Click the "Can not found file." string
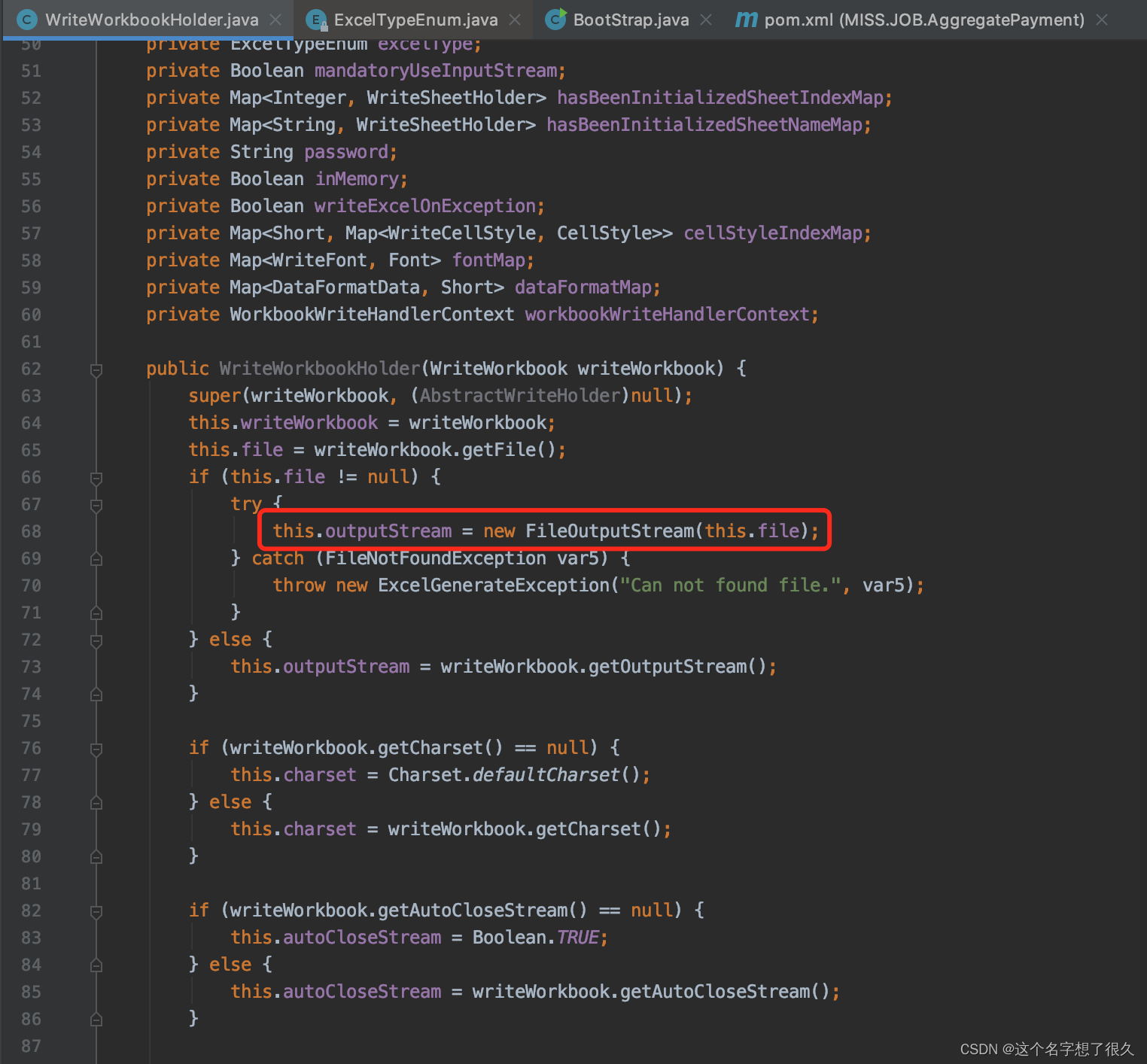The width and height of the screenshot is (1147, 1064). click(x=730, y=585)
